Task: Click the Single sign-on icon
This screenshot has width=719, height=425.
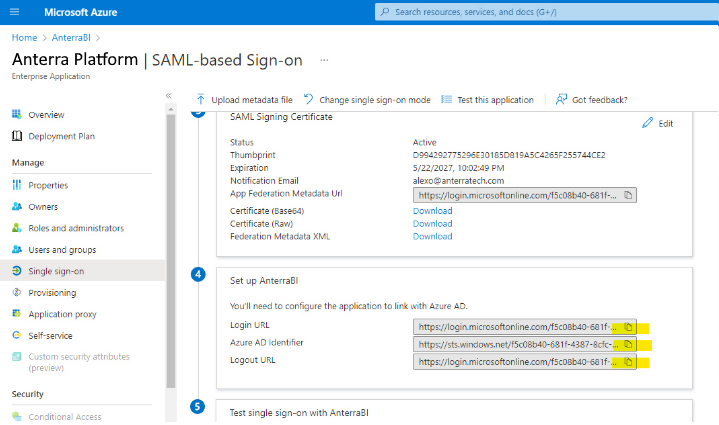Action: (17, 270)
